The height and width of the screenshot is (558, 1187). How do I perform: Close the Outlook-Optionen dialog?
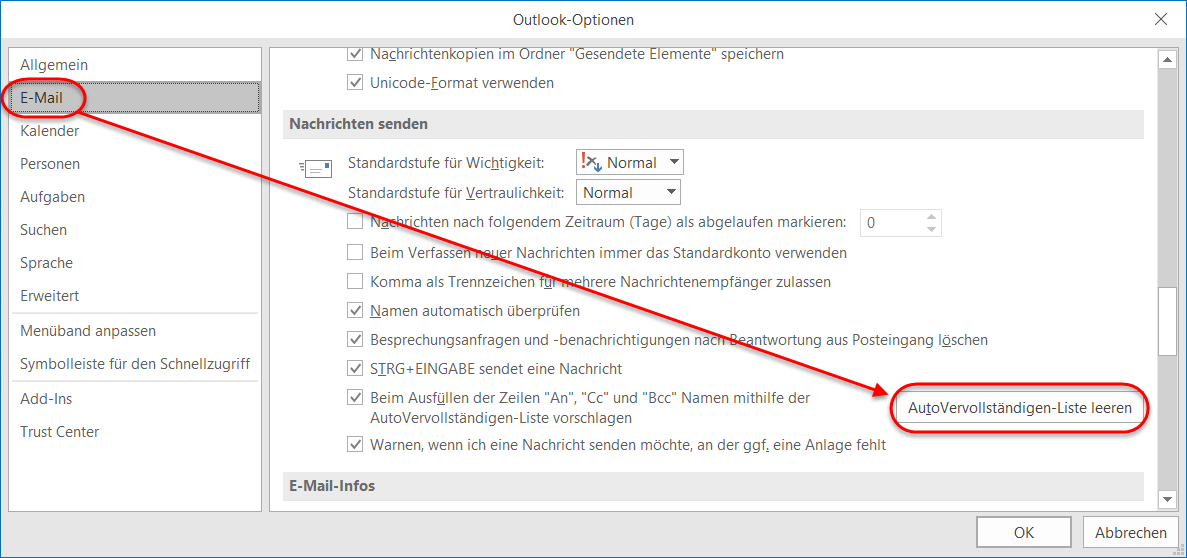tap(1161, 20)
